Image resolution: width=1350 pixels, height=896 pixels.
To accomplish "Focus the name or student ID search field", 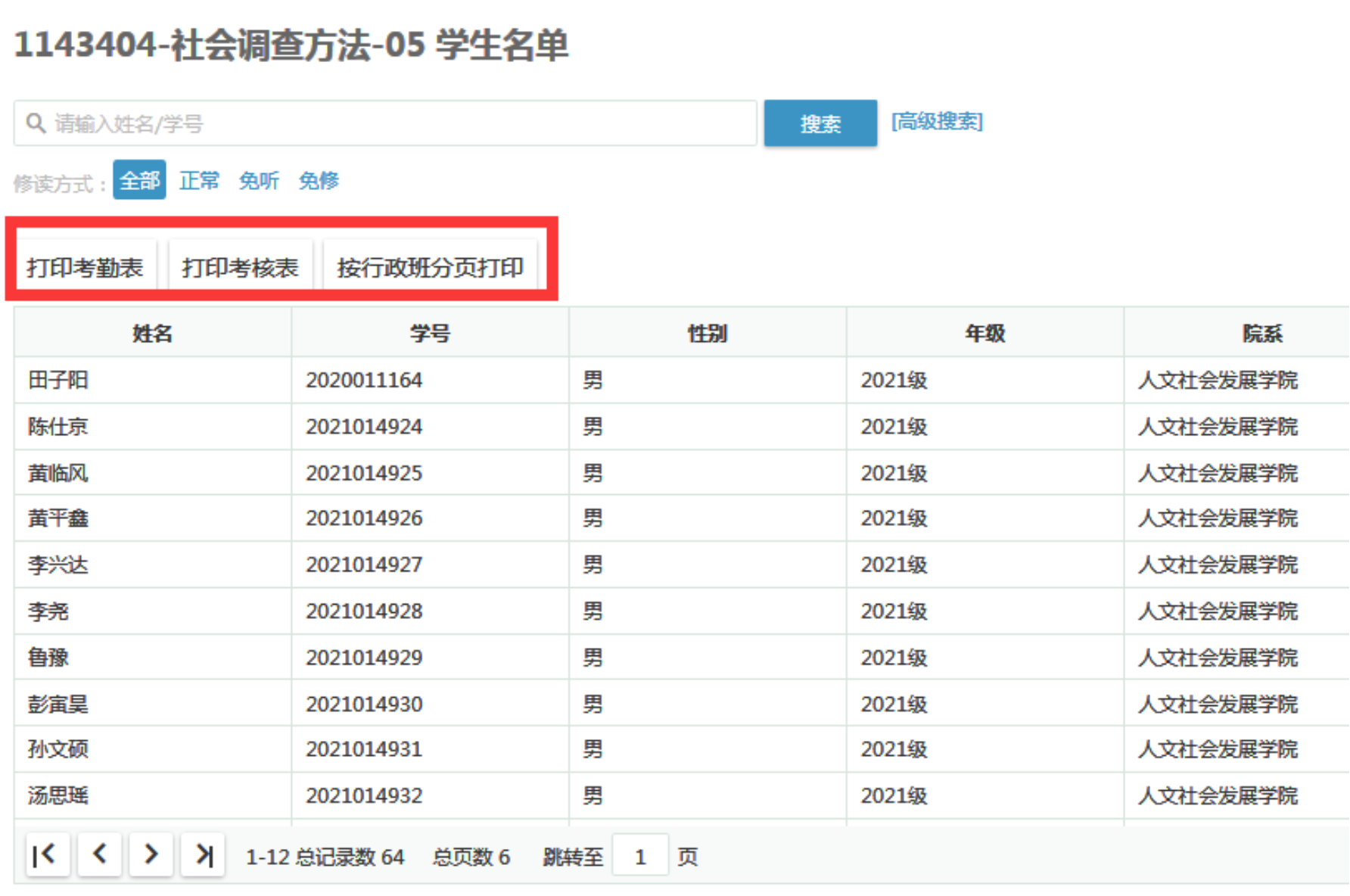I will [401, 123].
